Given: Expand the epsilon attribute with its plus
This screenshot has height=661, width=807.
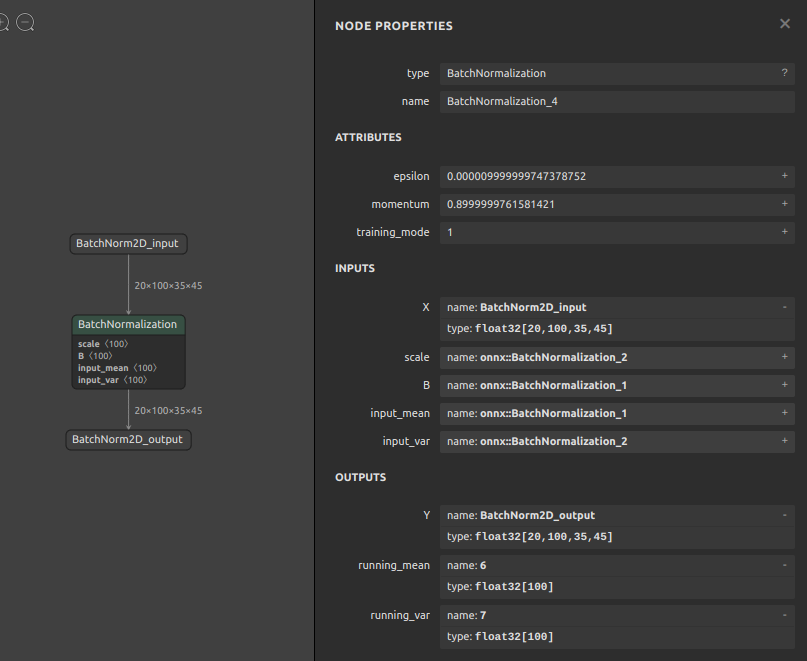Looking at the screenshot, I should coord(784,176).
